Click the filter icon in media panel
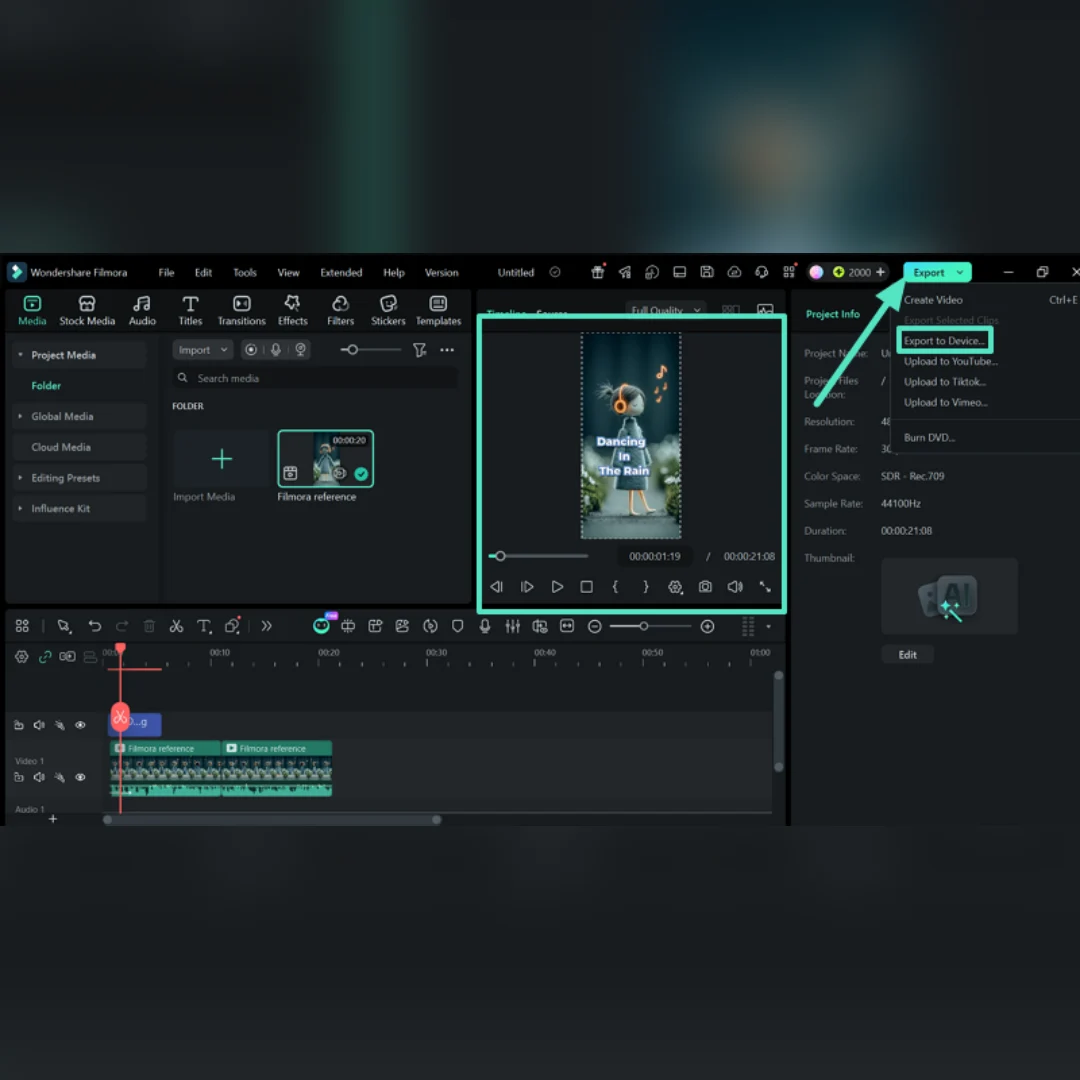 click(x=419, y=351)
